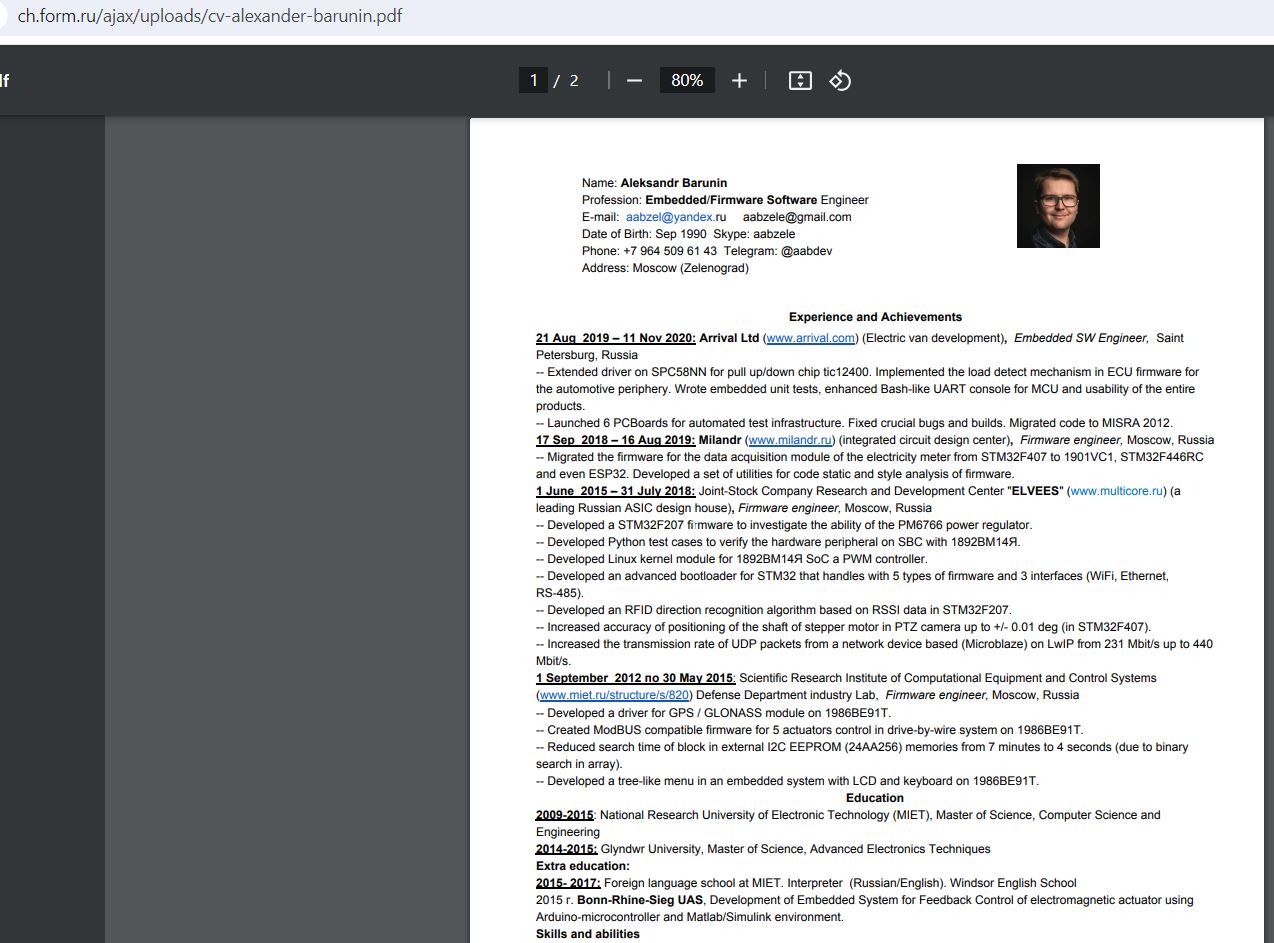Click the "Experience and Achievements" heading
This screenshot has height=943, width=1274.
tap(875, 317)
